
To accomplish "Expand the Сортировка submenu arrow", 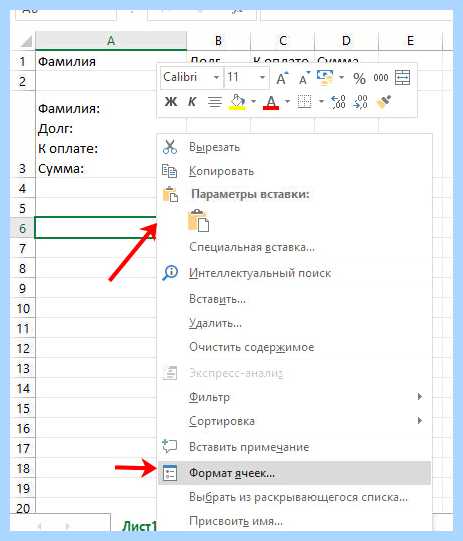I will tap(420, 420).
